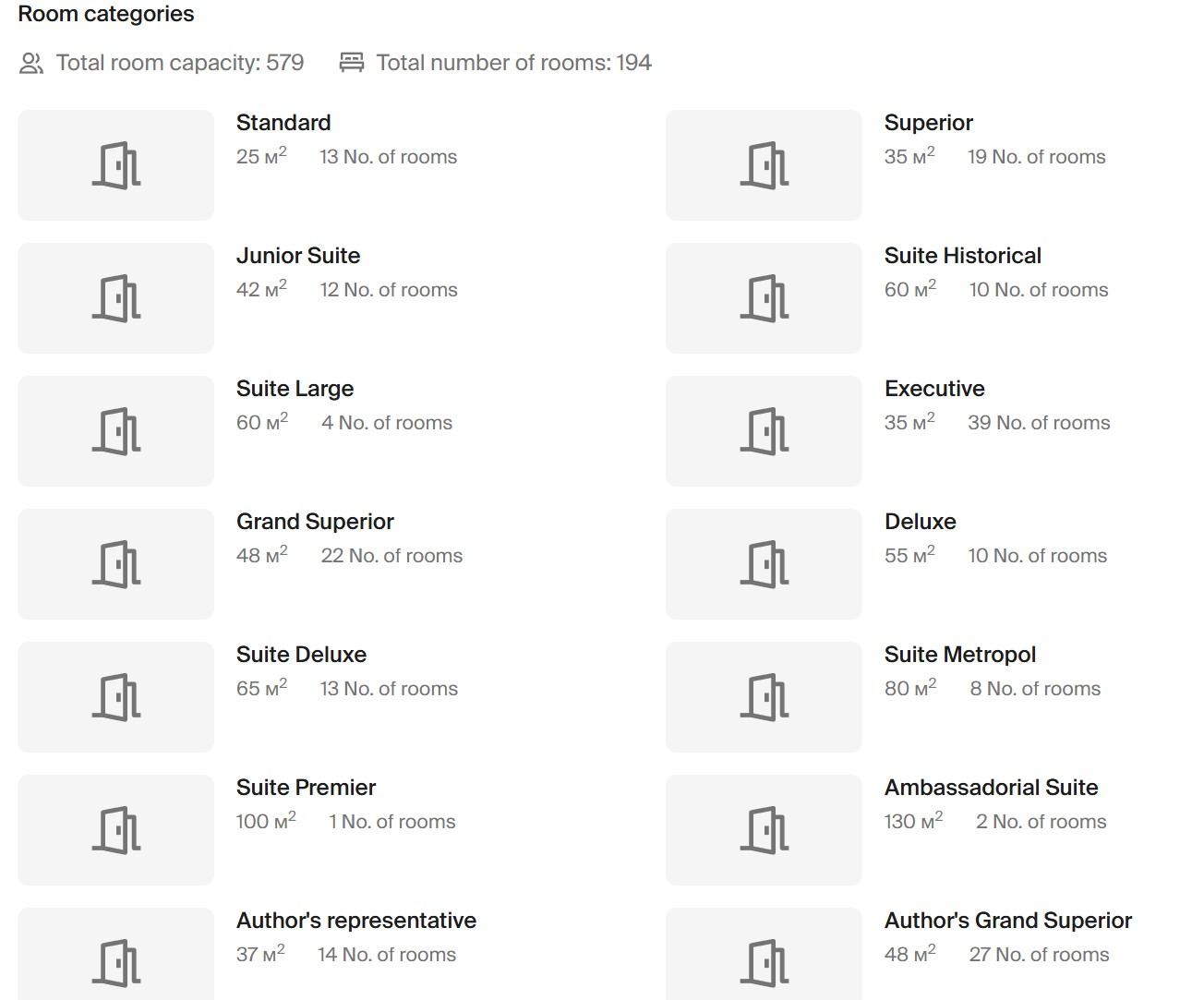Open the Suite Historical door thumbnail

click(x=765, y=298)
